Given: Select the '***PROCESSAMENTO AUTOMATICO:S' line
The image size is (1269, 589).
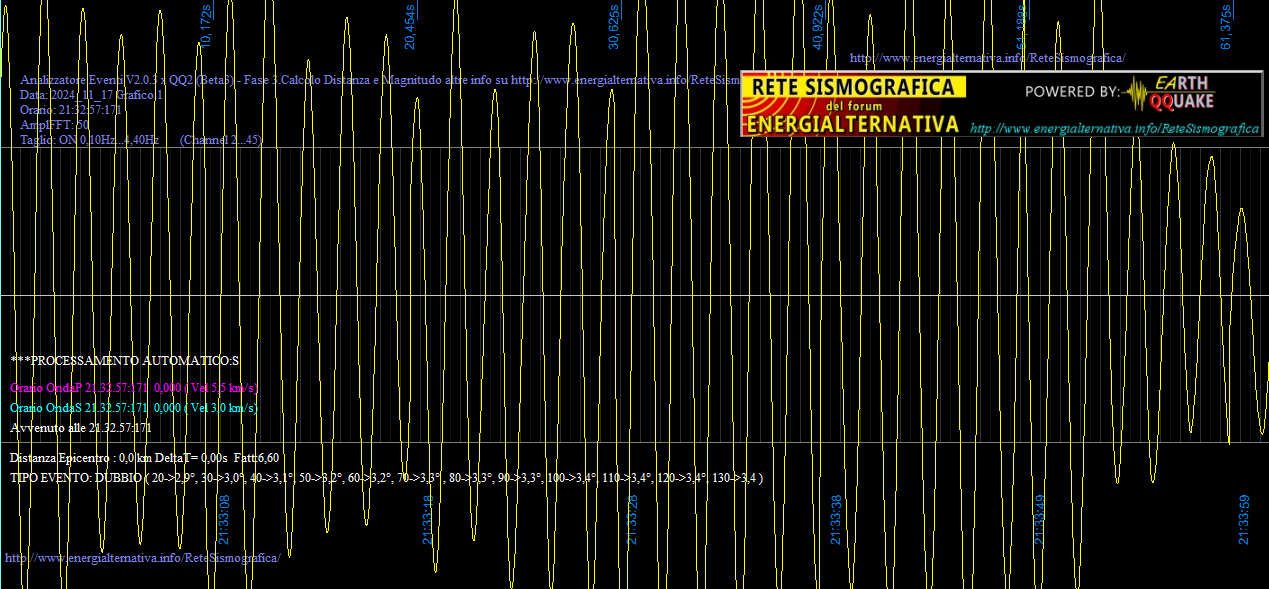Looking at the screenshot, I should click(125, 359).
